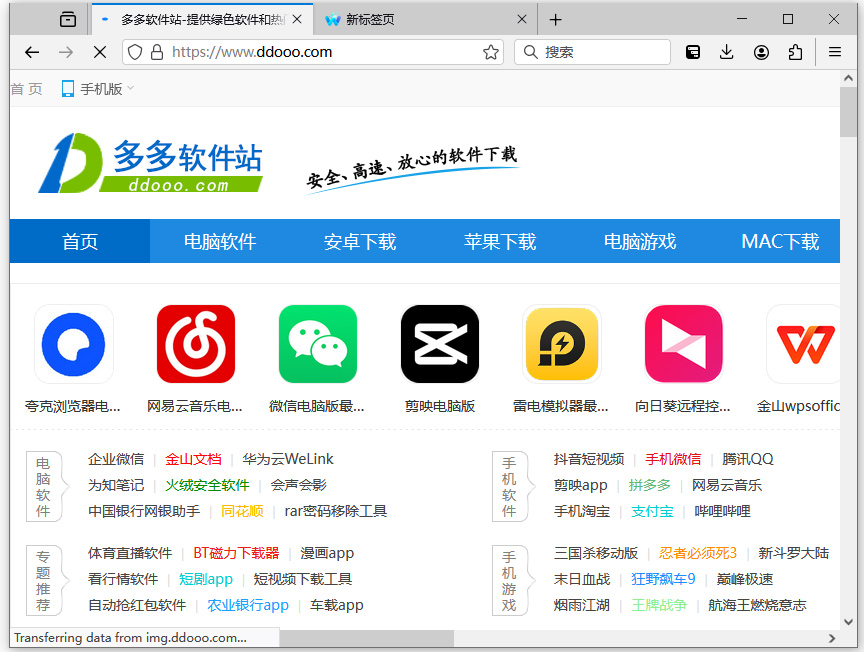Click the address bar URL field

tap(313, 52)
